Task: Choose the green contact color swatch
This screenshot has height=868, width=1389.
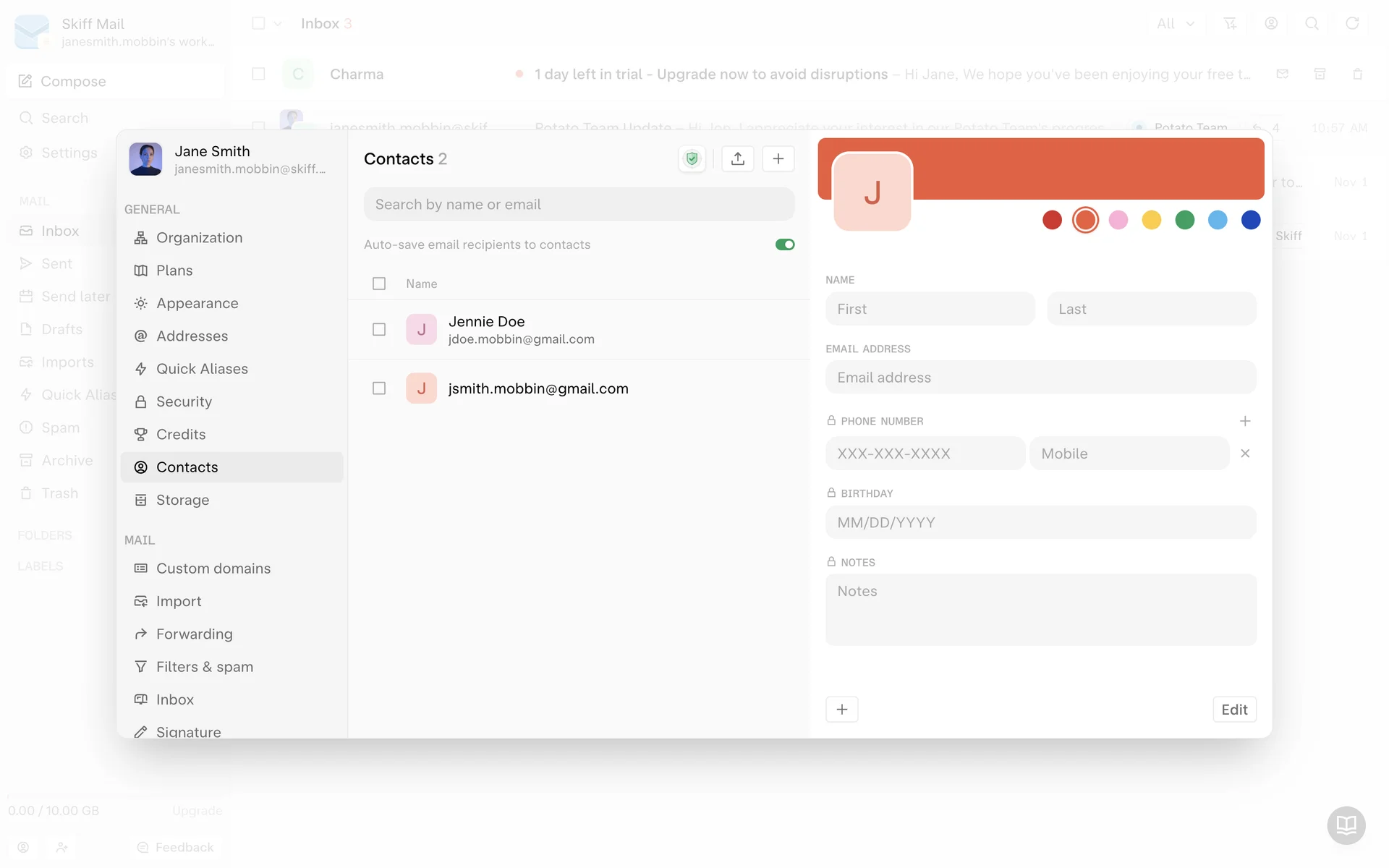Action: 1184,220
